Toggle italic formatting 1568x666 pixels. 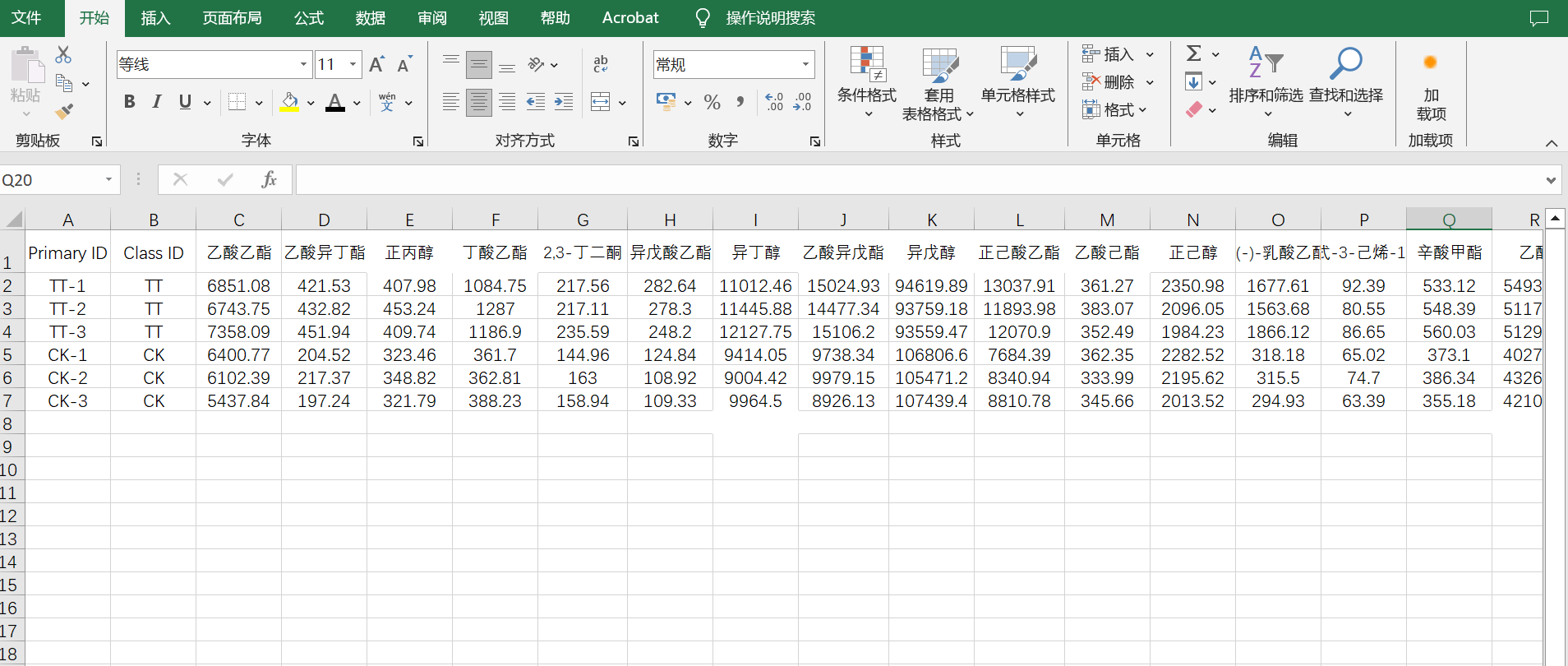tap(157, 102)
